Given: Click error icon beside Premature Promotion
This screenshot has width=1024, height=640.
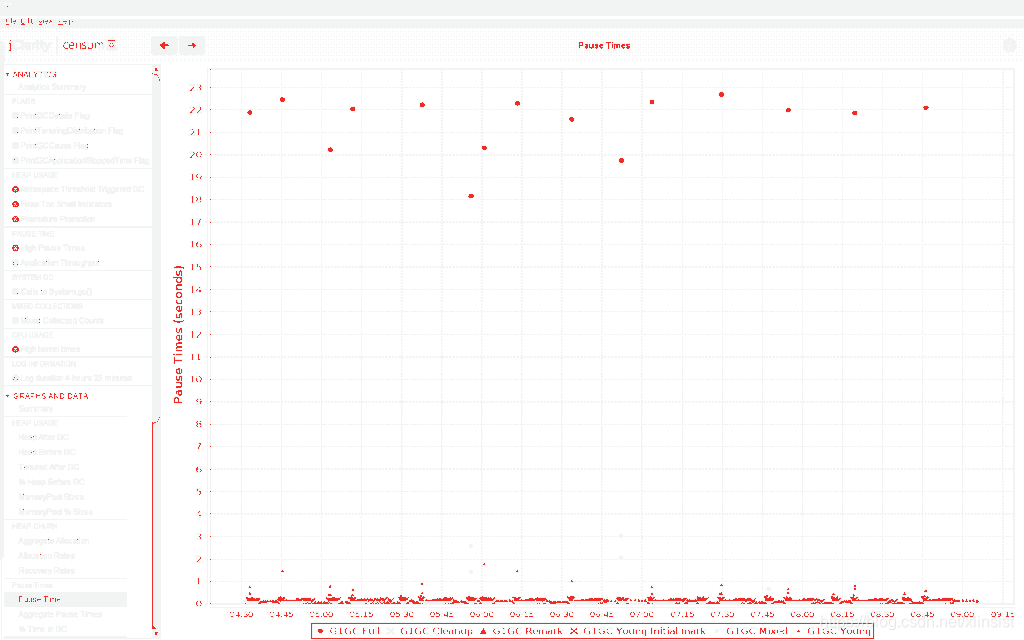Looking at the screenshot, I should coord(16,219).
